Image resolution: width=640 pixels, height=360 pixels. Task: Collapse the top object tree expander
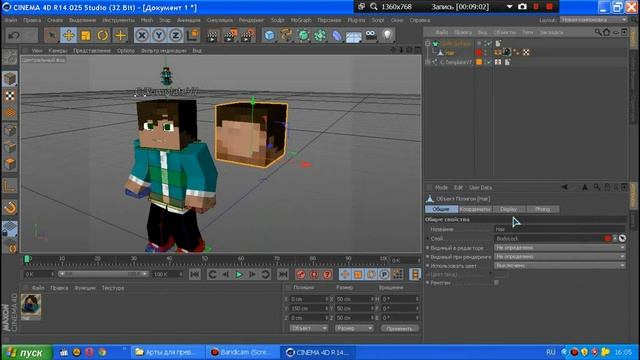pyautogui.click(x=428, y=43)
